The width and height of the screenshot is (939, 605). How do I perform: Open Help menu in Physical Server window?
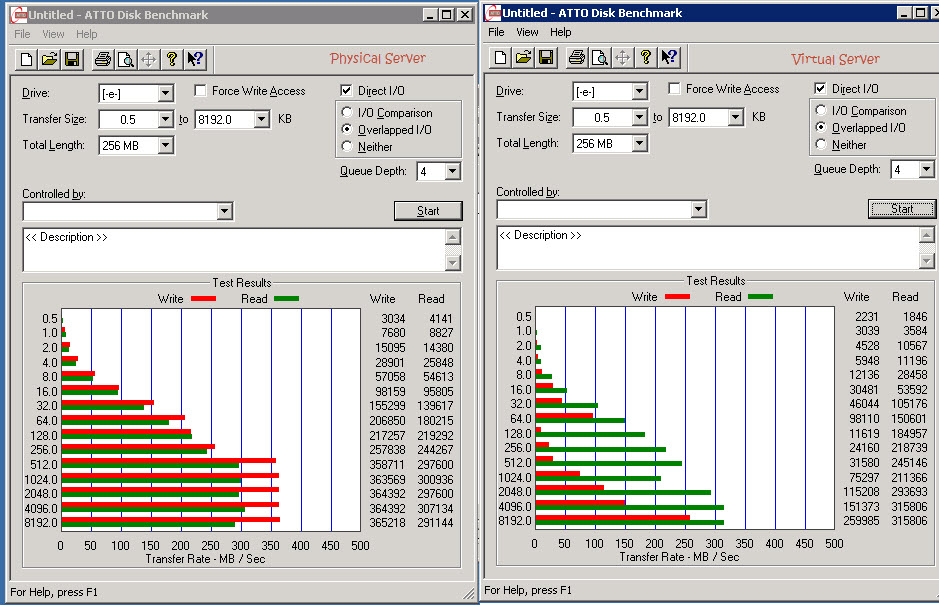pos(86,34)
